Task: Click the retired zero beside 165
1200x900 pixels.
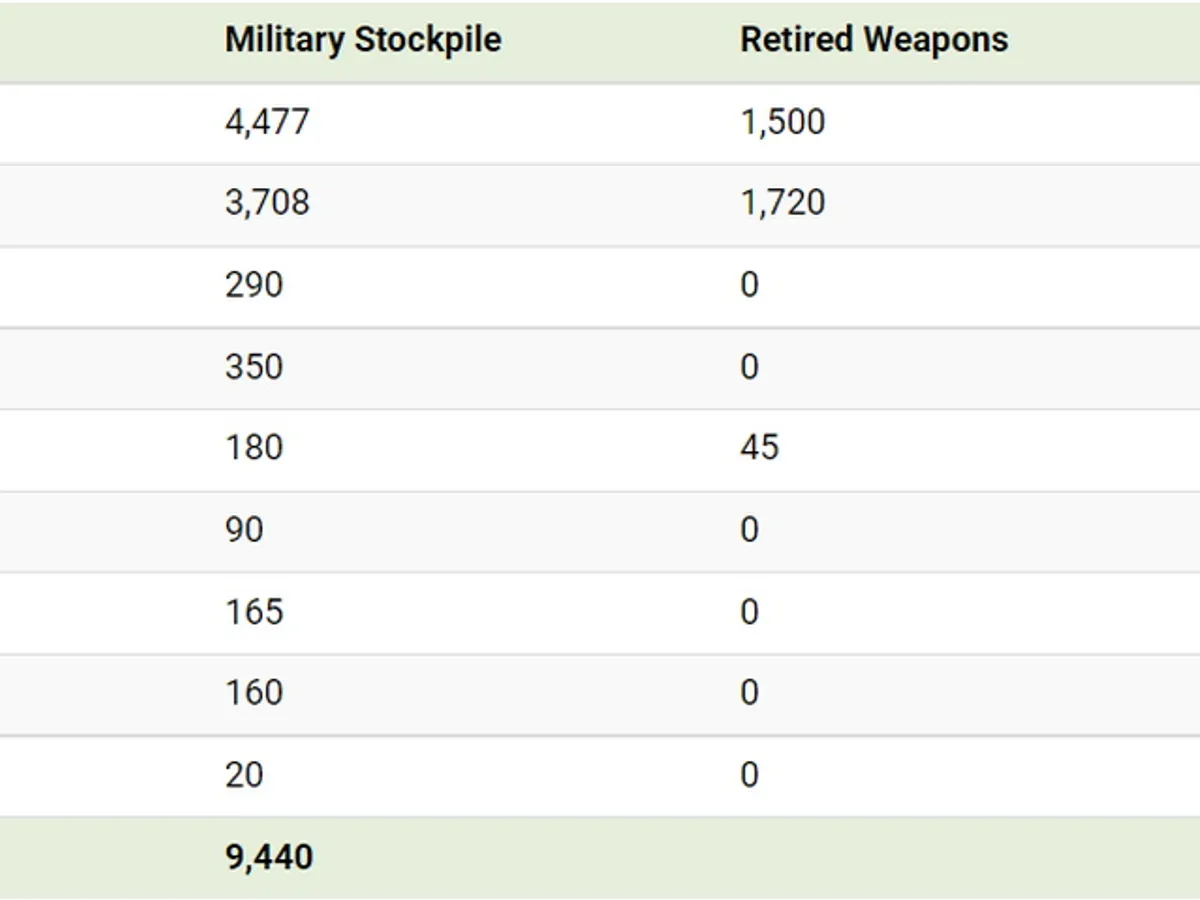Action: pos(749,611)
